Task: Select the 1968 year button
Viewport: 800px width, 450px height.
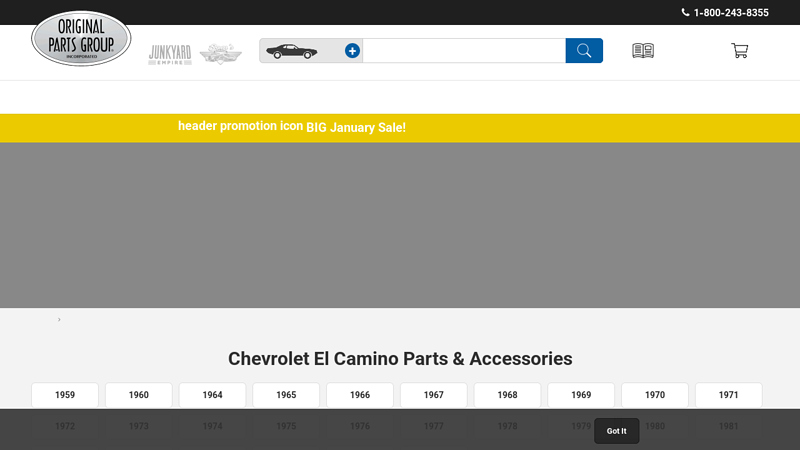Action: tap(507, 395)
